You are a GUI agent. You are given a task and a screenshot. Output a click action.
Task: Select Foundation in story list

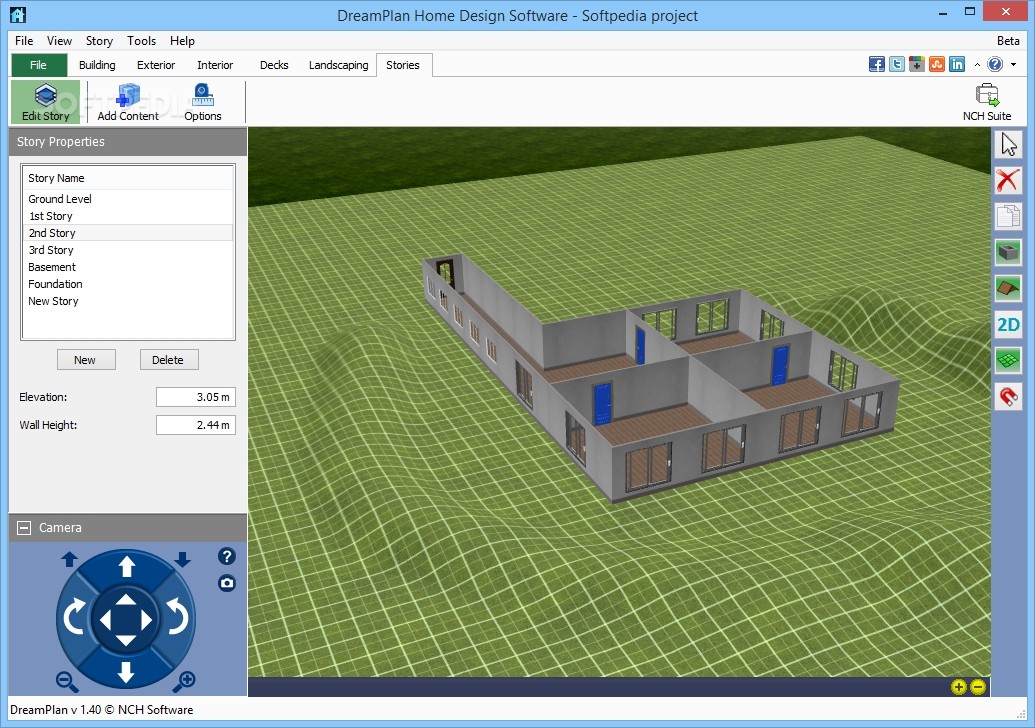pyautogui.click(x=128, y=284)
